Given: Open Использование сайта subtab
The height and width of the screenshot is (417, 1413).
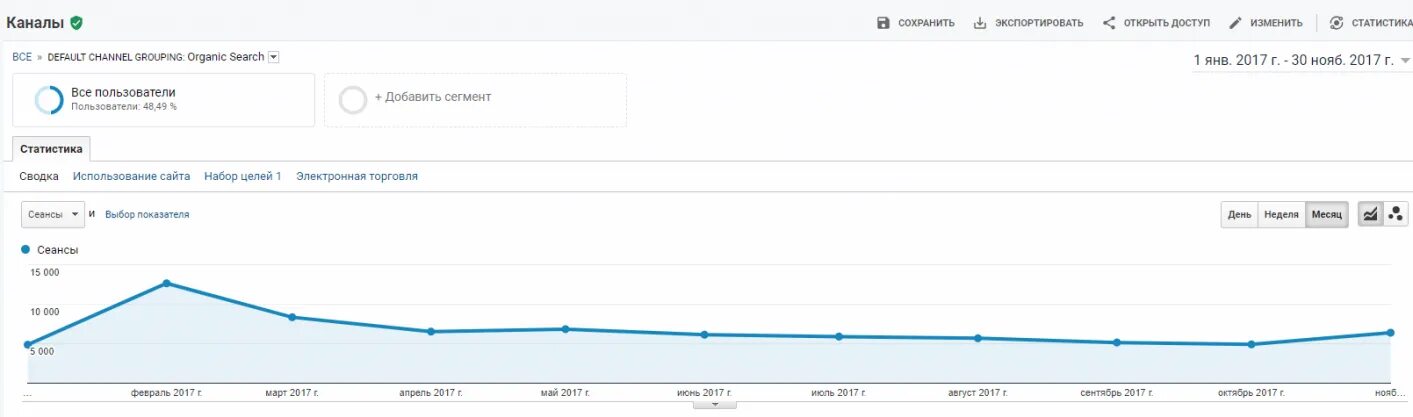Looking at the screenshot, I should [x=131, y=176].
